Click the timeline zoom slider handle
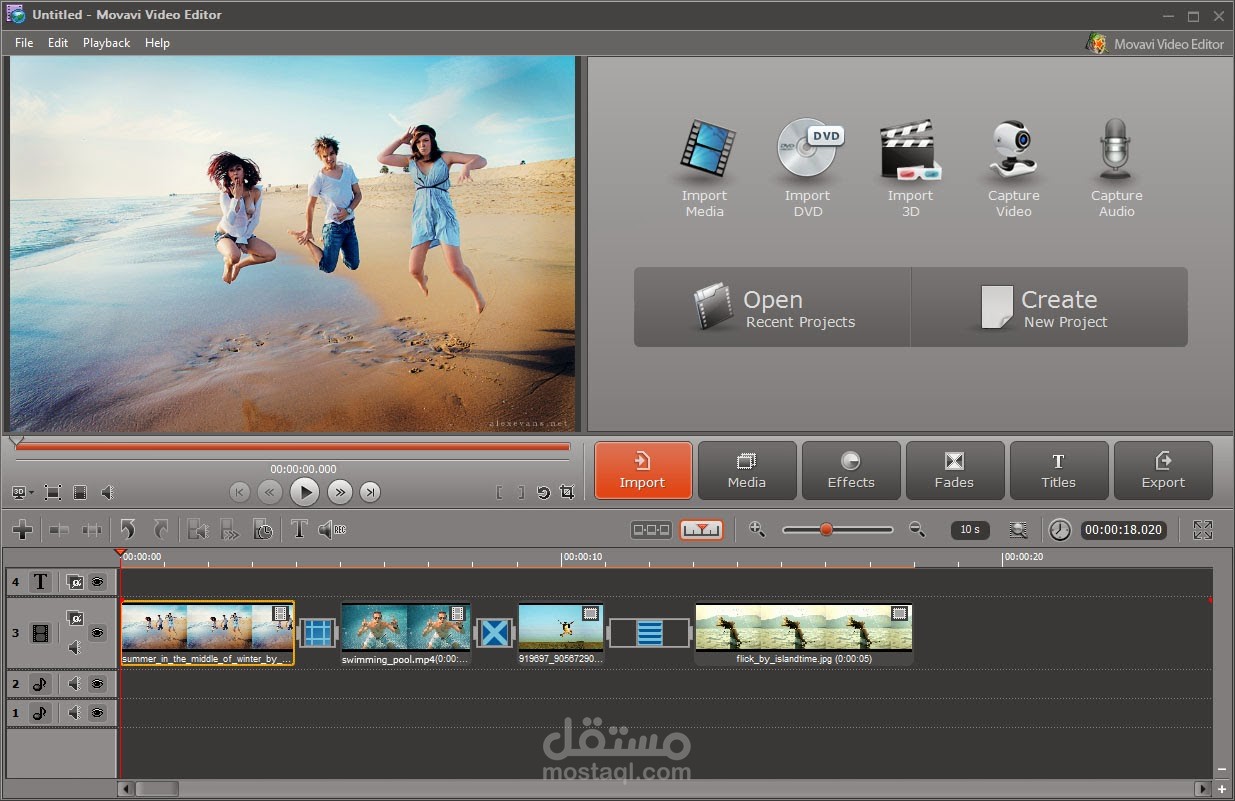Viewport: 1235px width, 801px height. [x=826, y=530]
